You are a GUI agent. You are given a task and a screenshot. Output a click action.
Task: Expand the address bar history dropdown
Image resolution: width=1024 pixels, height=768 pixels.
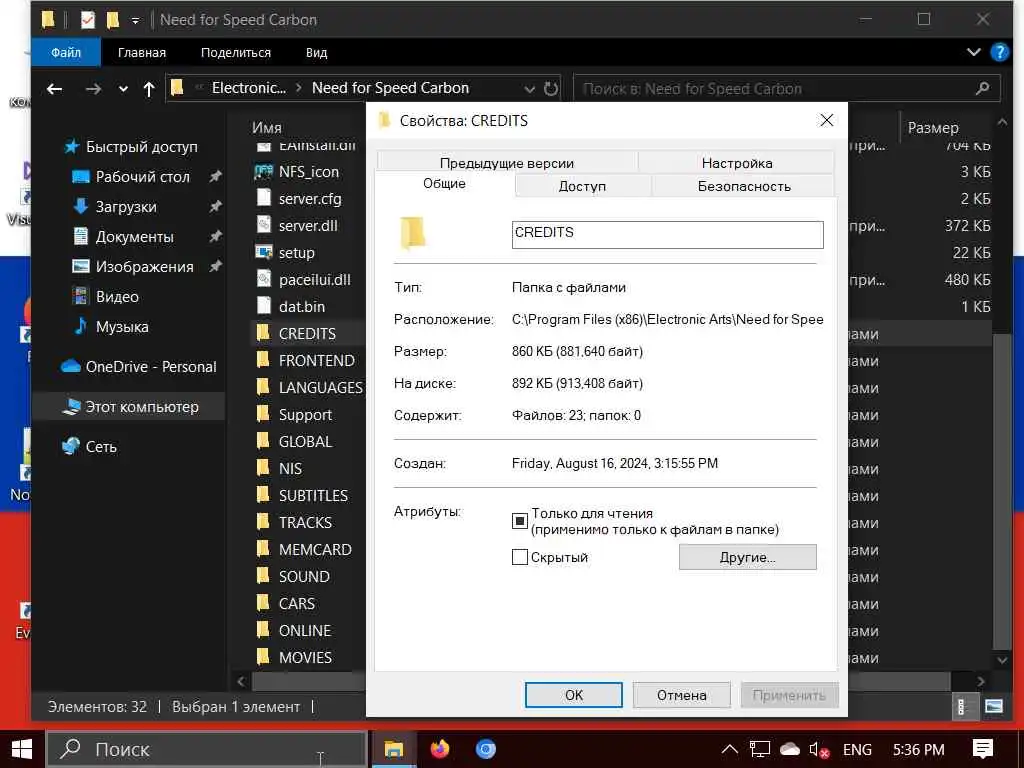(530, 89)
